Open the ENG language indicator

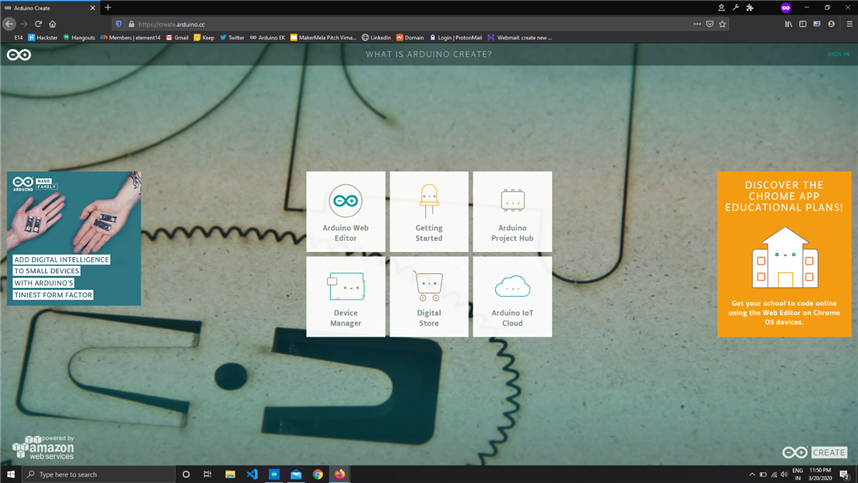[797, 474]
